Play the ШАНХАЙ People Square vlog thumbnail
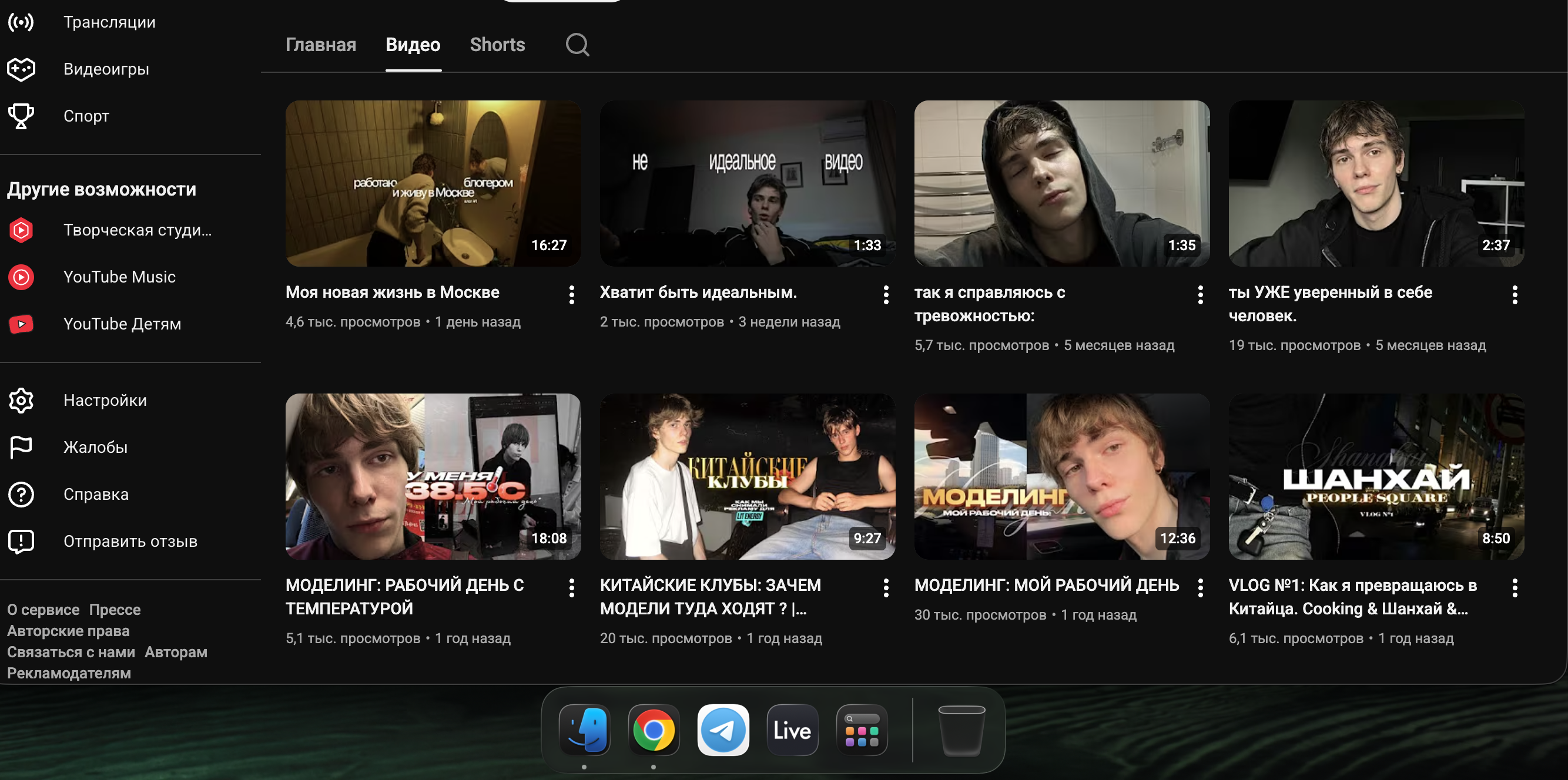Screen dimensions: 1568x780 point(1376,476)
